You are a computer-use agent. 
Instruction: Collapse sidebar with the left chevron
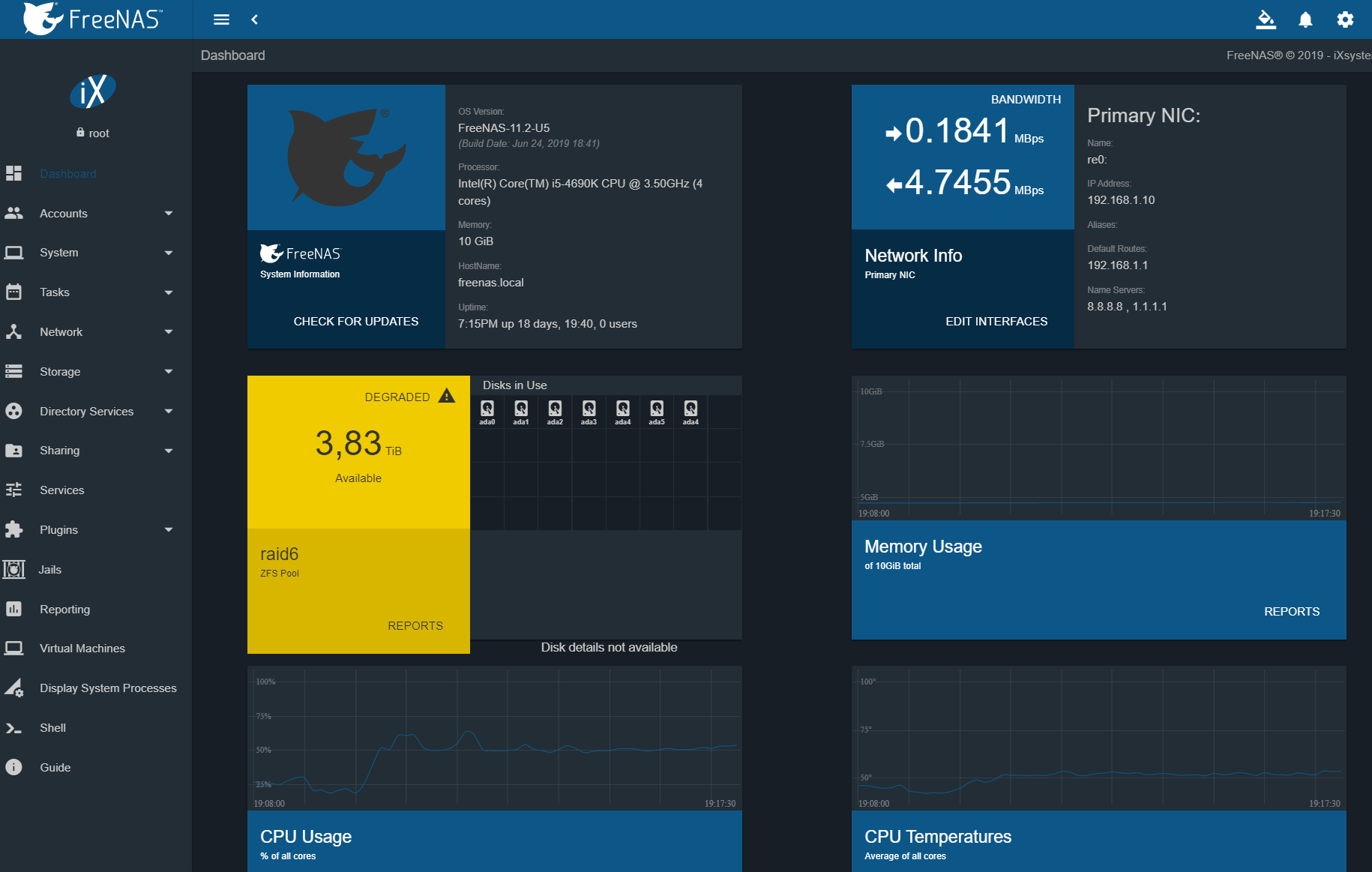click(x=255, y=19)
